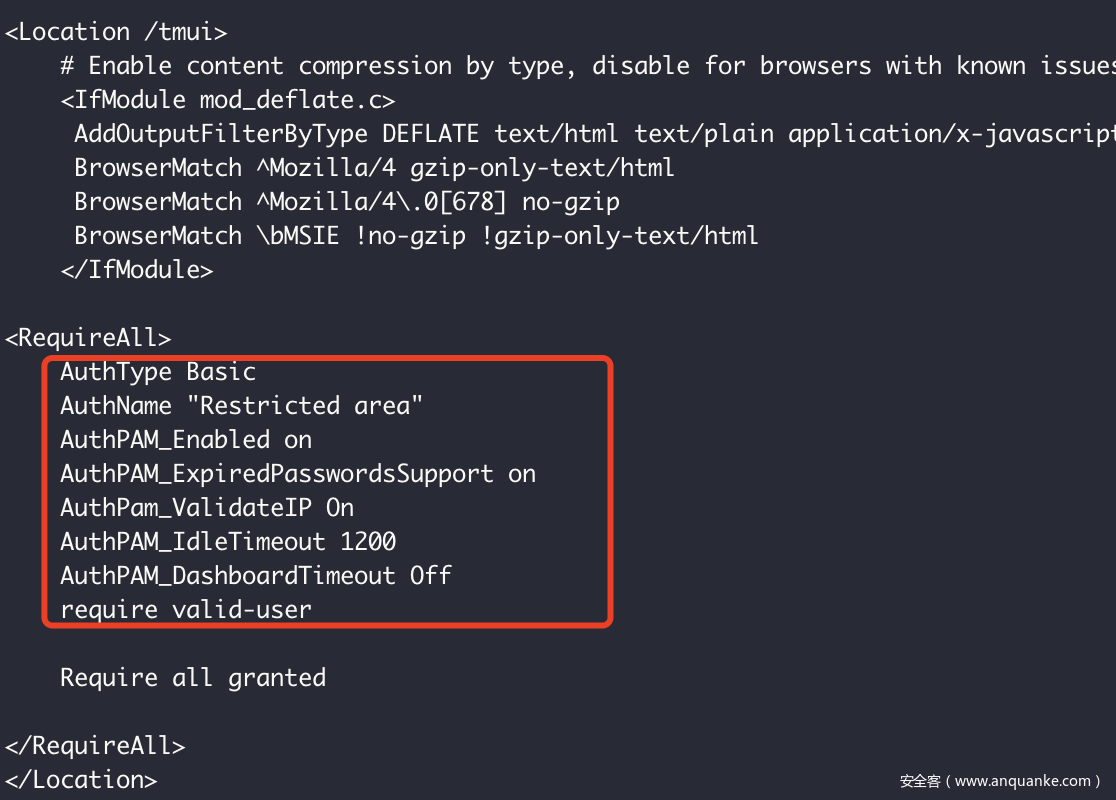Click the closing IfModule tag
Image resolution: width=1116 pixels, height=800 pixels.
point(136,270)
